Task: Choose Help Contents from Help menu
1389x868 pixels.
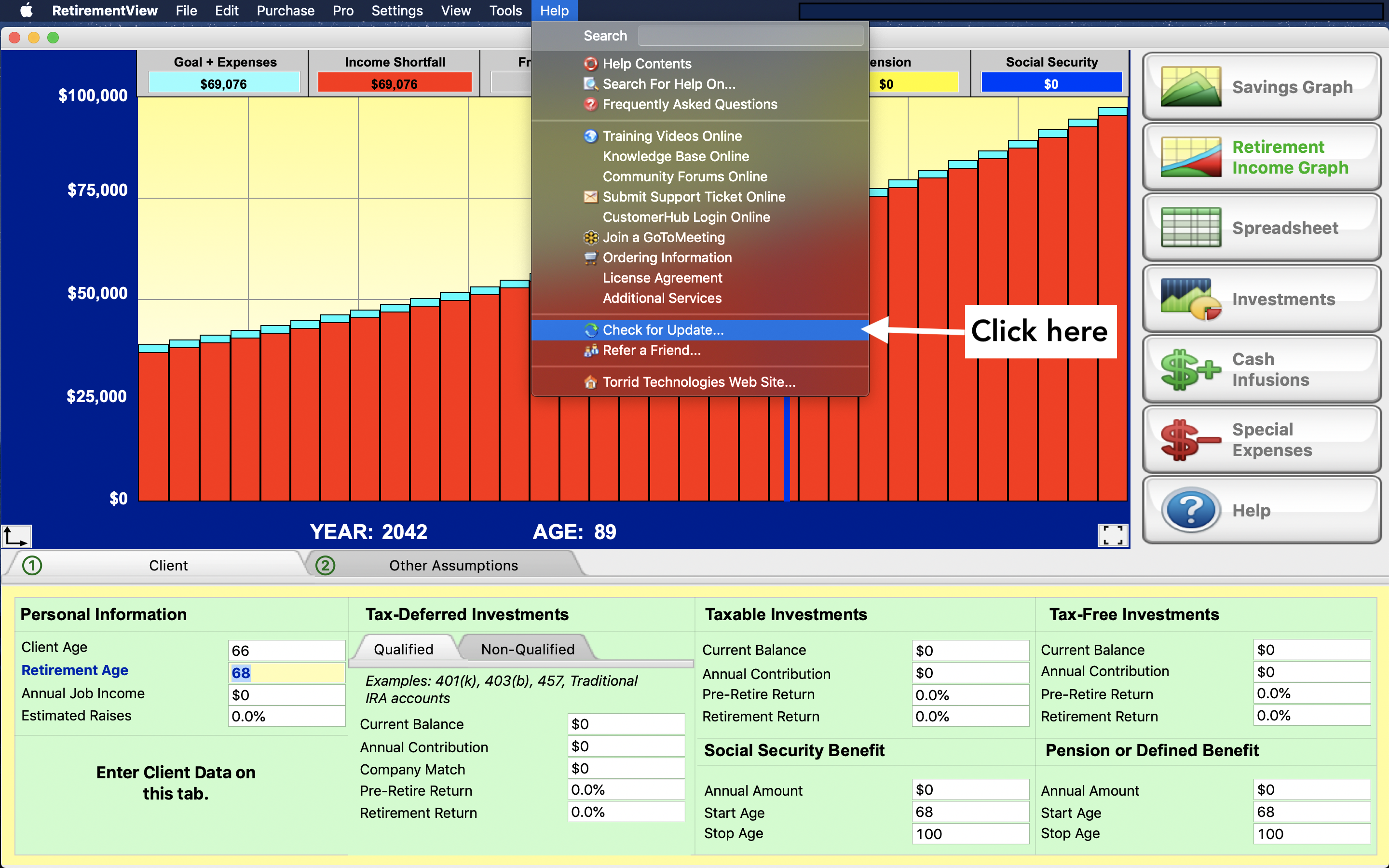Action: [700, 64]
